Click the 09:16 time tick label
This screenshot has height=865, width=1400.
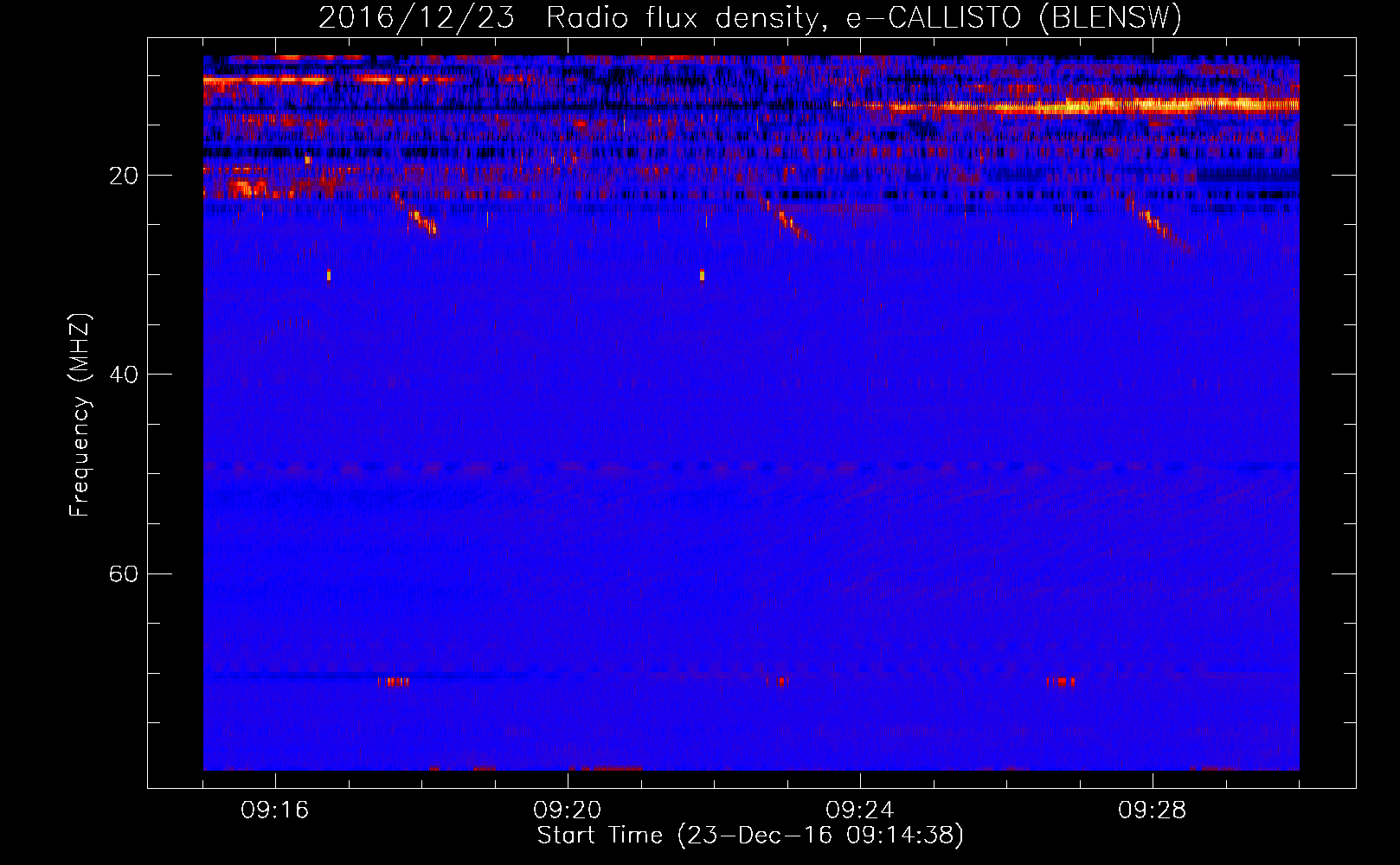click(275, 811)
